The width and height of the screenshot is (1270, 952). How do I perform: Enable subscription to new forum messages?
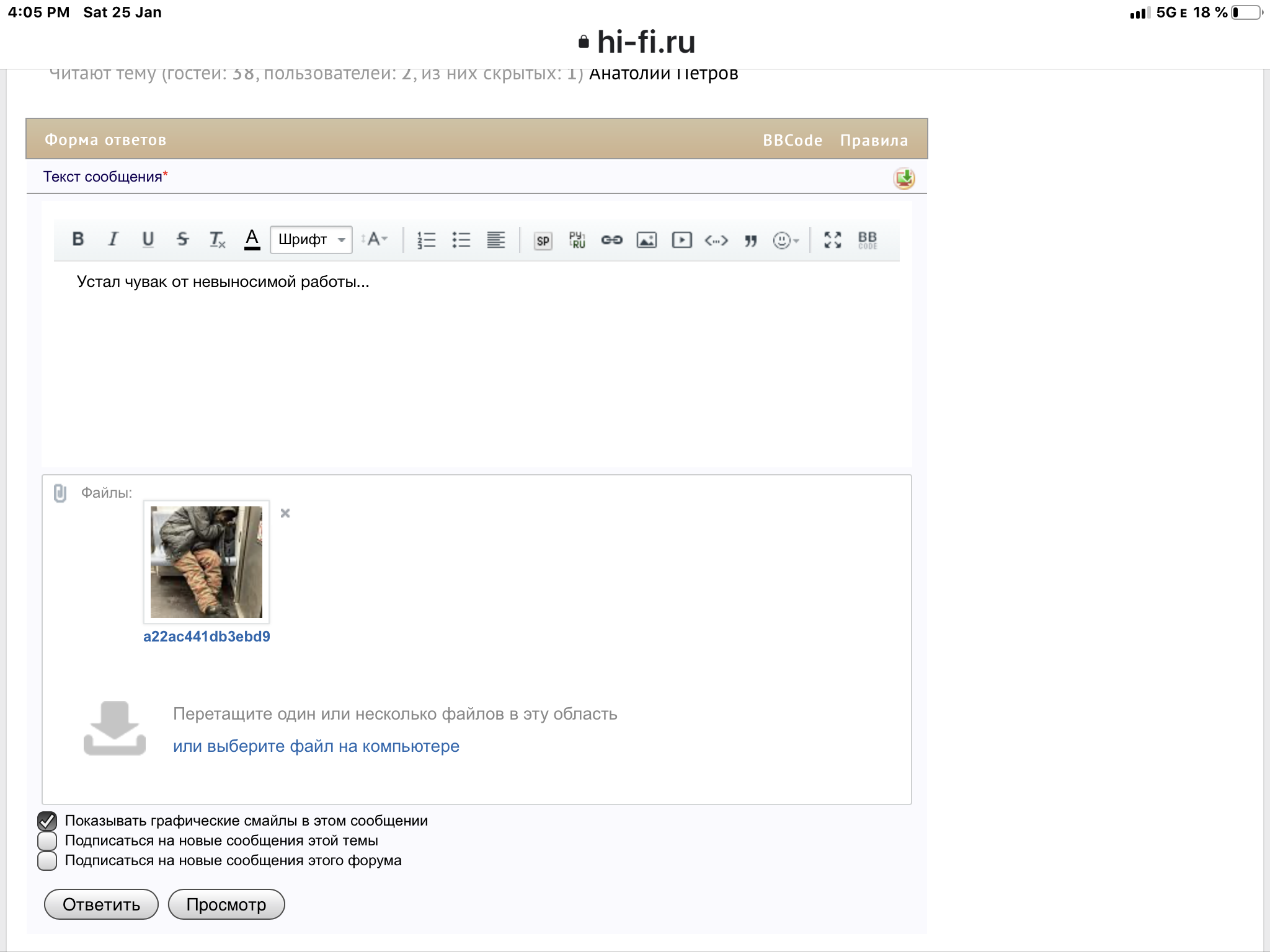(x=48, y=861)
